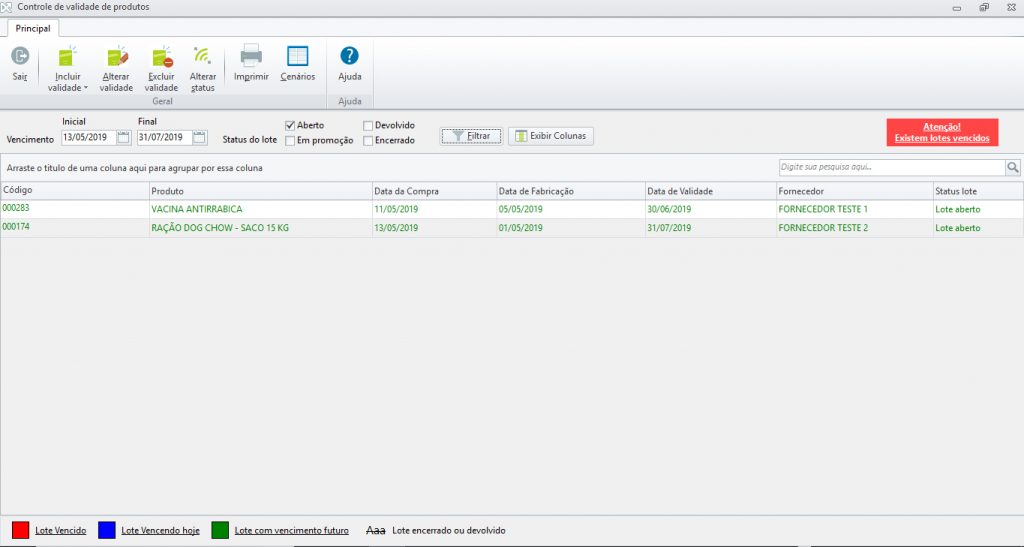The height and width of the screenshot is (547, 1024).
Task: Open the Alterar status tool
Action: pos(202,69)
